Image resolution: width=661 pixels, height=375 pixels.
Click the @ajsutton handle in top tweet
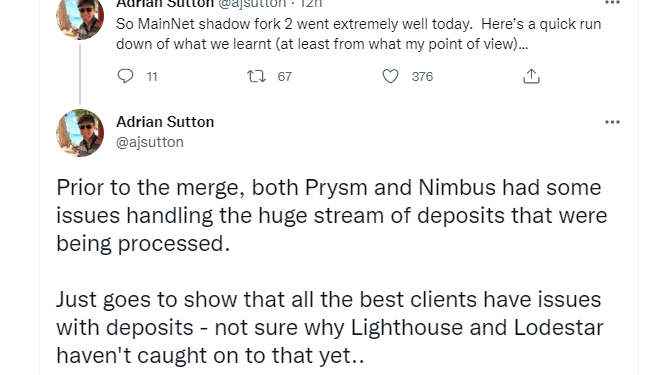(252, 4)
